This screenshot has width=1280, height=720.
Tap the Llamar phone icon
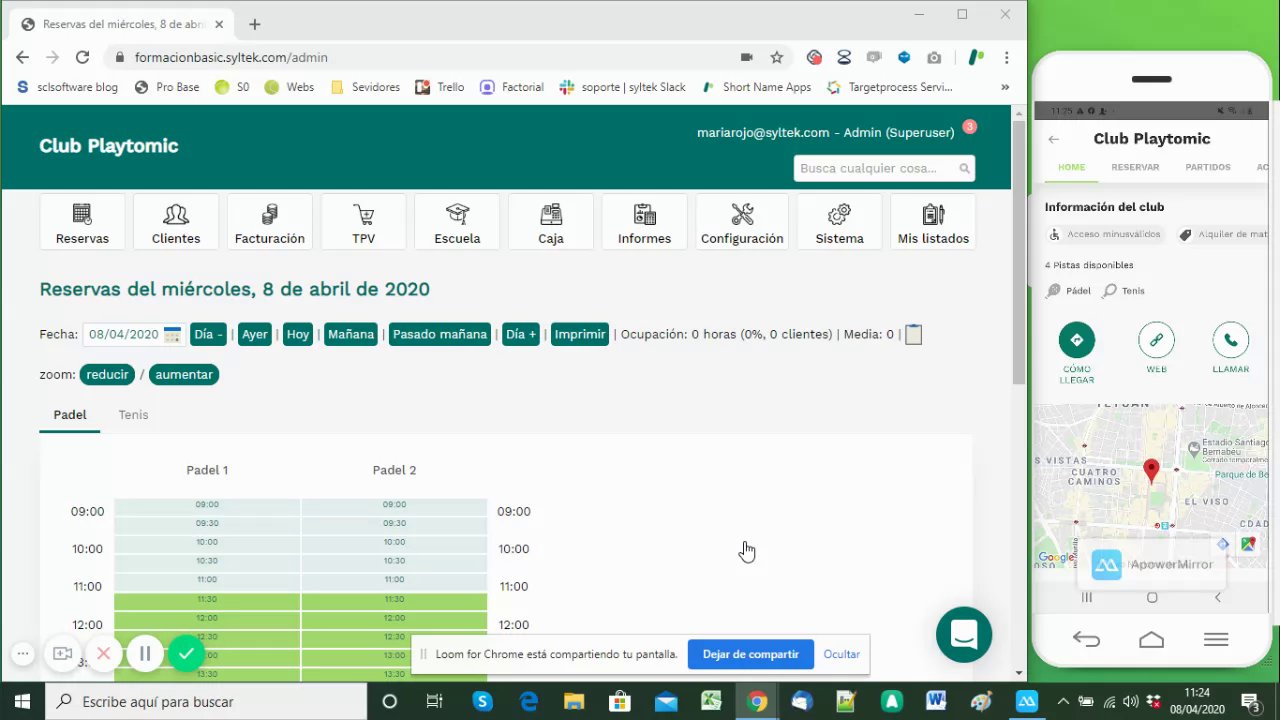coord(1230,340)
